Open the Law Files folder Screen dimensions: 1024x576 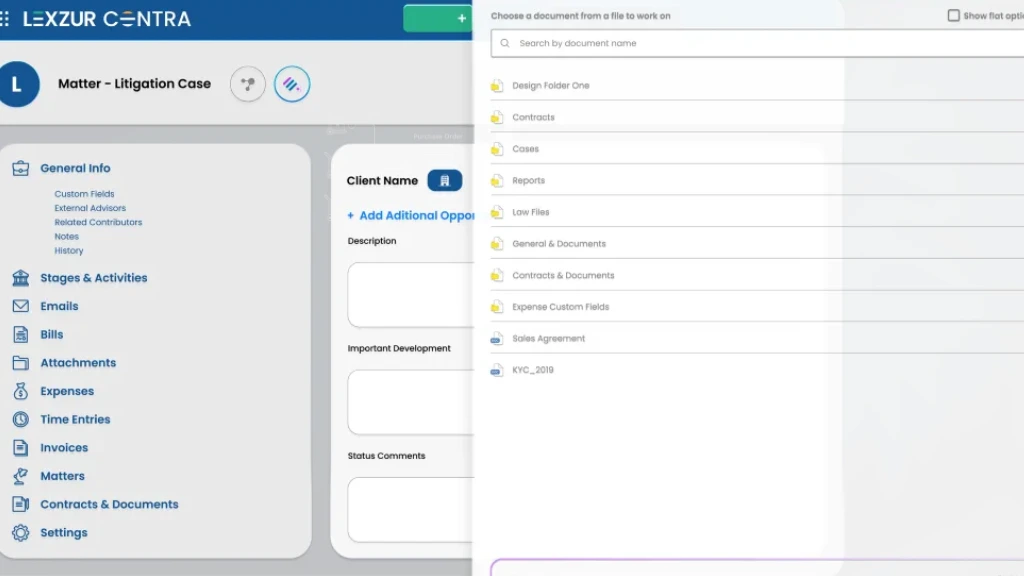530,212
